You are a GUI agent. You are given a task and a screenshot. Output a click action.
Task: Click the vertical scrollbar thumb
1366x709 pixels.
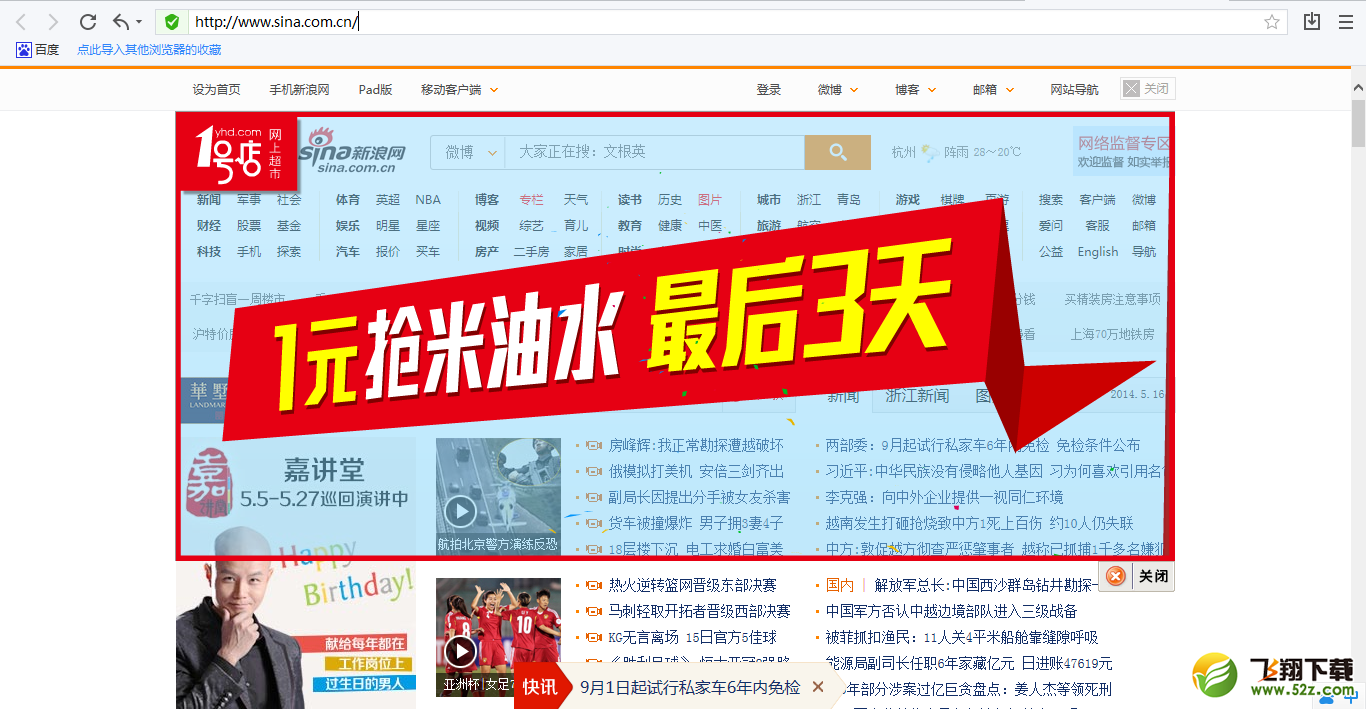pyautogui.click(x=1357, y=123)
